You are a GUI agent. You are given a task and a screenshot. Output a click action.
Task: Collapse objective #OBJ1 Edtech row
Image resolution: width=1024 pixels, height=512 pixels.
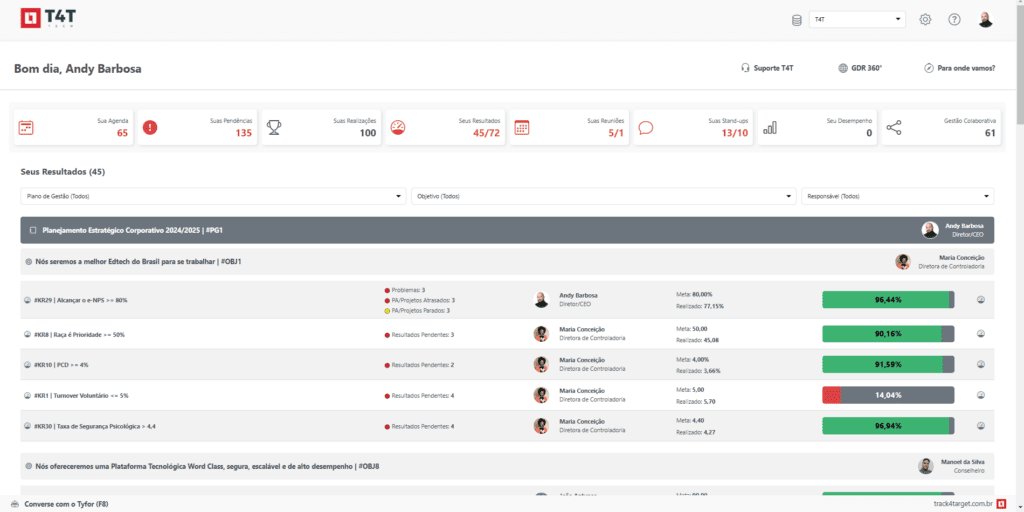pos(28,262)
